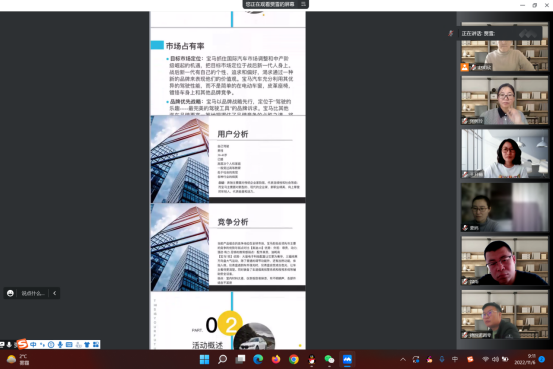
Task: Open Google Chrome from the taskbar
Action: tap(294, 359)
